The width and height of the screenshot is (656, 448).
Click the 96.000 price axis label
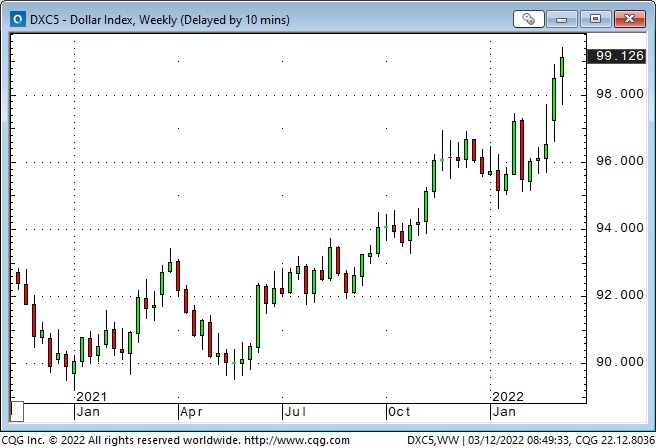(620, 161)
